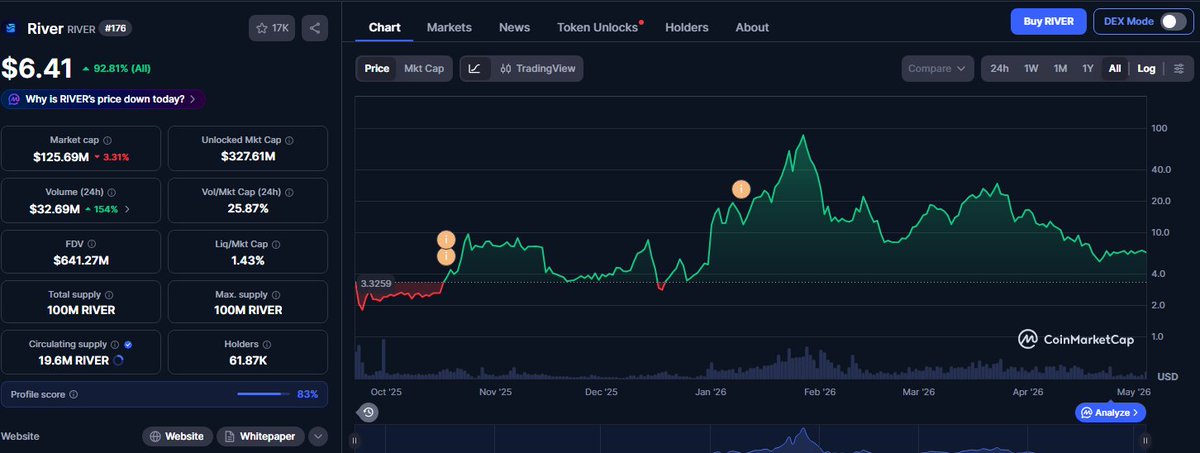Click the $641.27M FDV value

[x=81, y=260]
